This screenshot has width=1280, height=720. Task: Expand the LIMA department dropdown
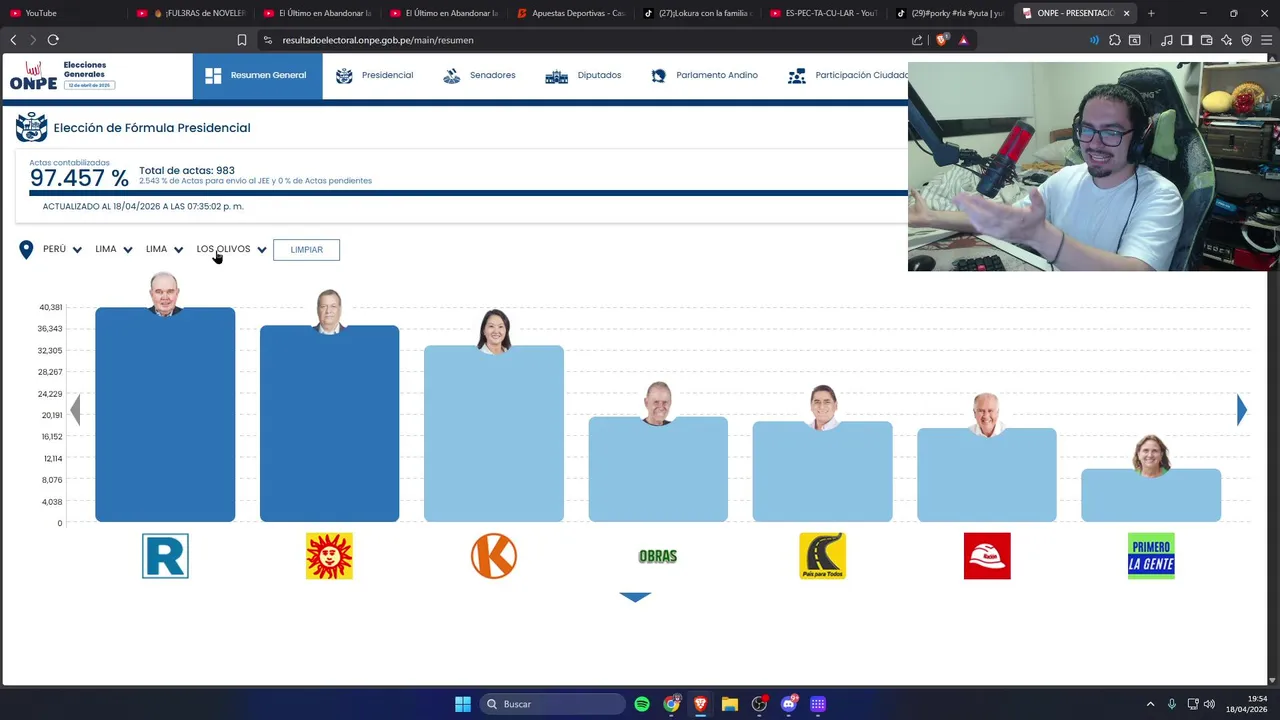click(x=114, y=249)
